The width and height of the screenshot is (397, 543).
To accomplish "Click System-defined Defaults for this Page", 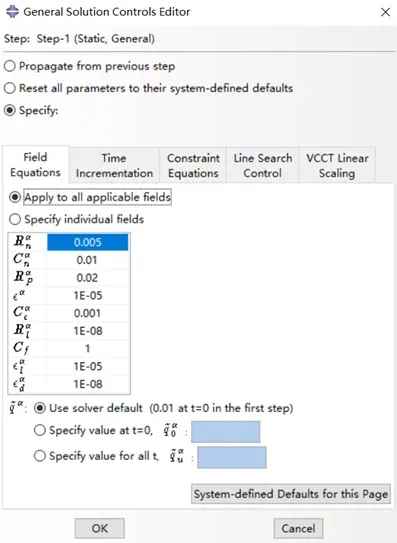I will pyautogui.click(x=291, y=494).
